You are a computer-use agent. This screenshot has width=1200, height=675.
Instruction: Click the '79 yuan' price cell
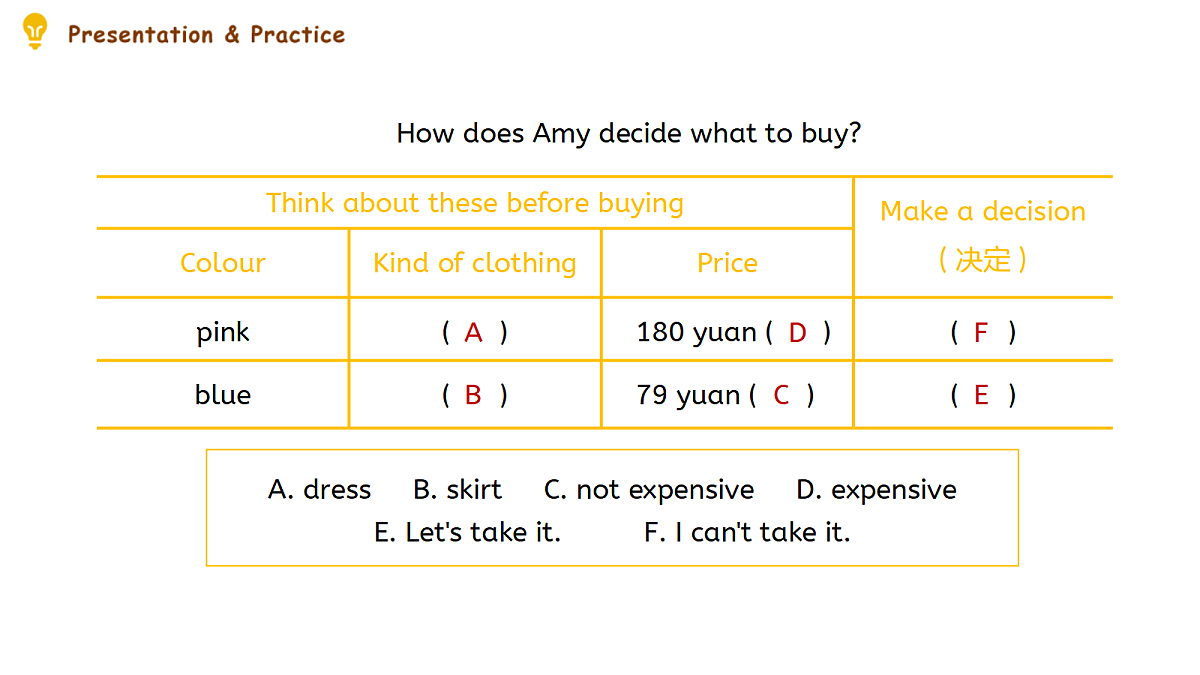click(727, 394)
